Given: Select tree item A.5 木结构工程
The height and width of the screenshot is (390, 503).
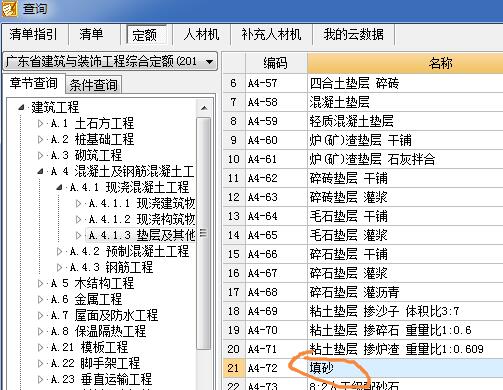Looking at the screenshot, I should (x=92, y=283).
